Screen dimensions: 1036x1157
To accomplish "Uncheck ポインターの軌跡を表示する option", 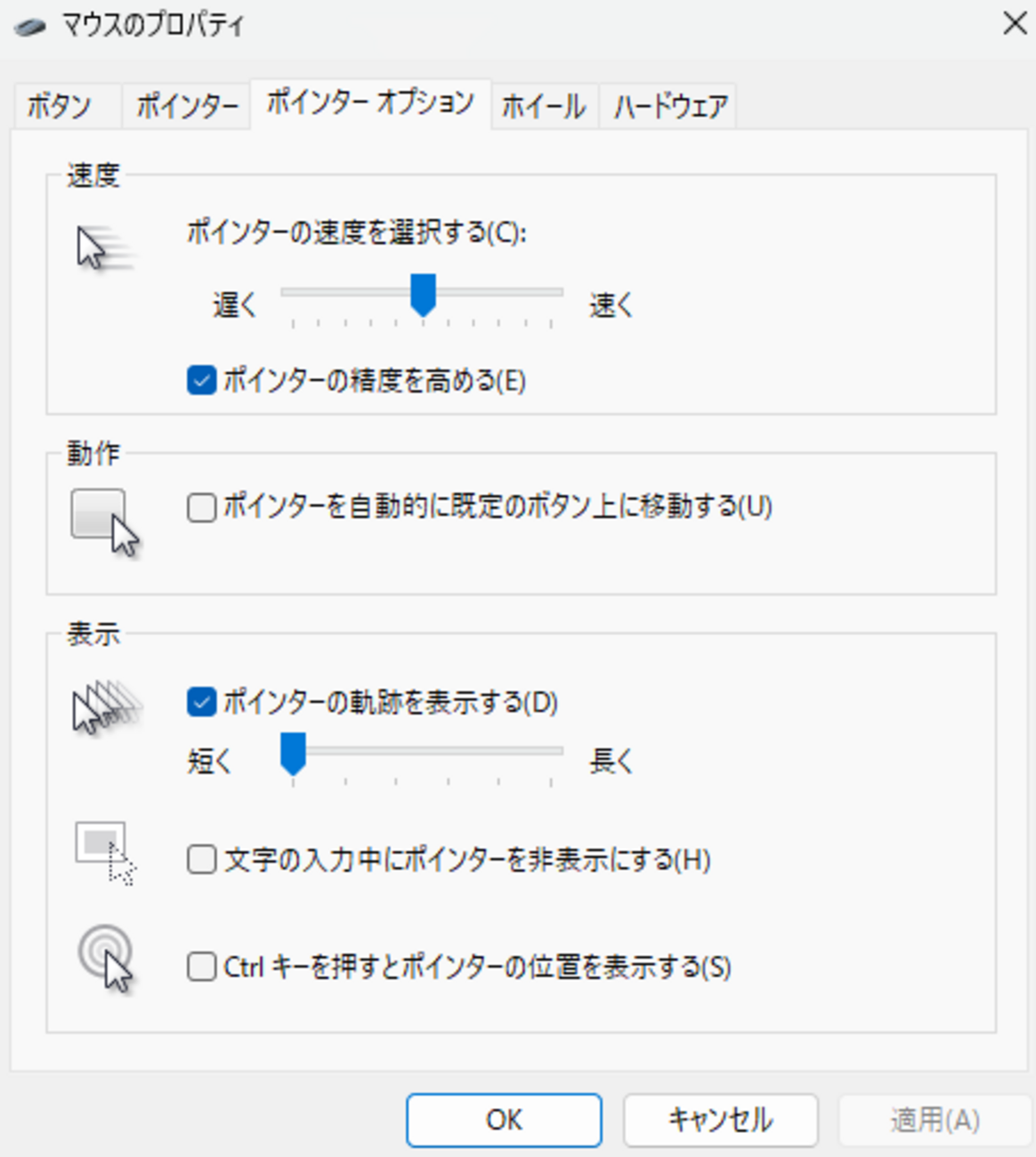I will pyautogui.click(x=202, y=702).
